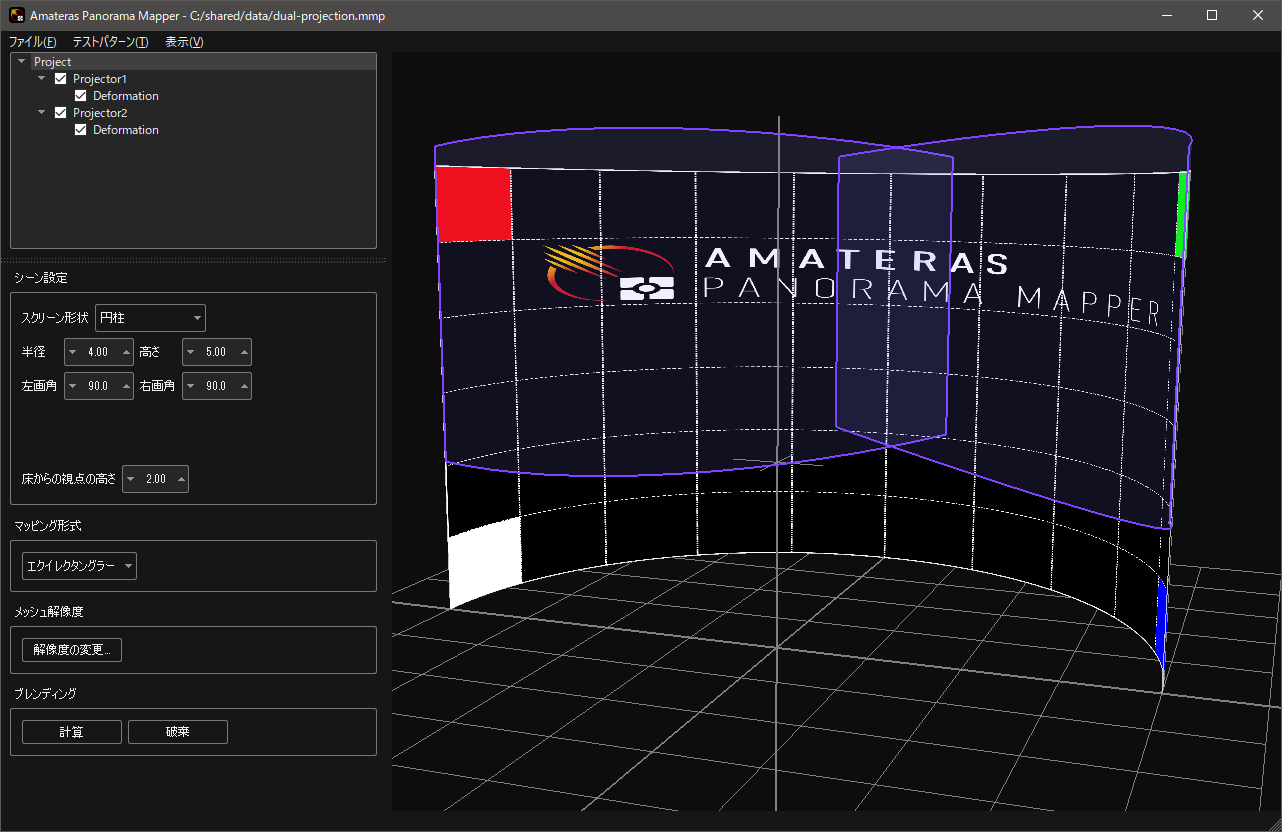
Task: Open the ファイル(F) menu
Action: 32,42
